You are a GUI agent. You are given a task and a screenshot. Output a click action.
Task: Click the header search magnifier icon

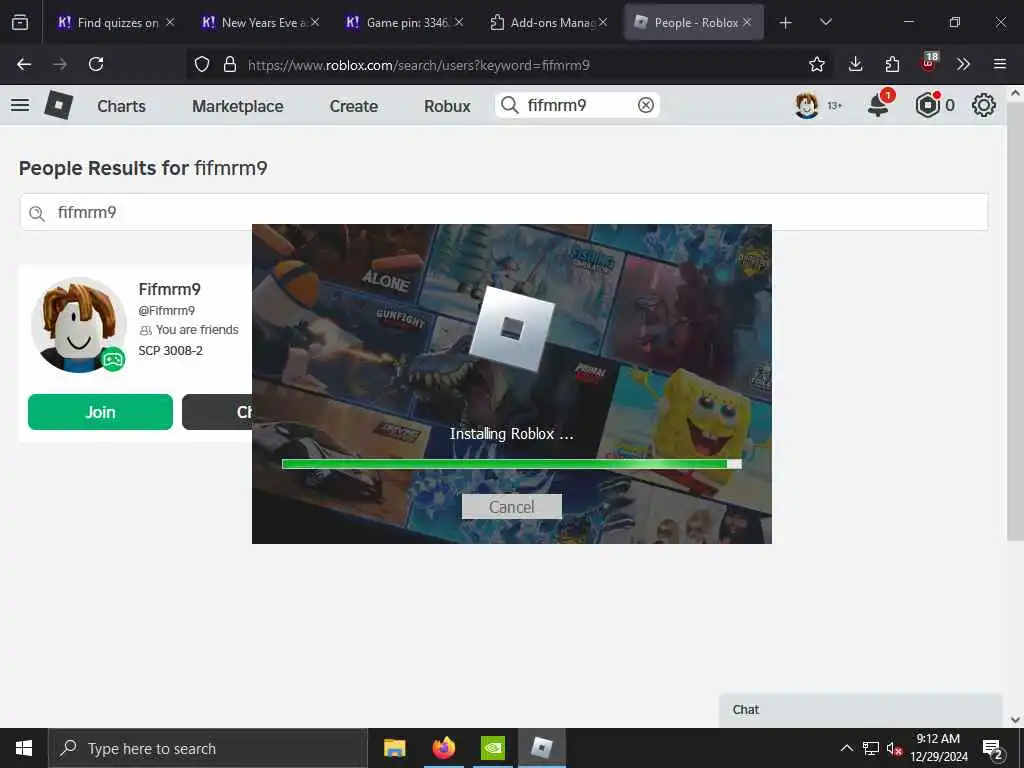click(x=509, y=105)
